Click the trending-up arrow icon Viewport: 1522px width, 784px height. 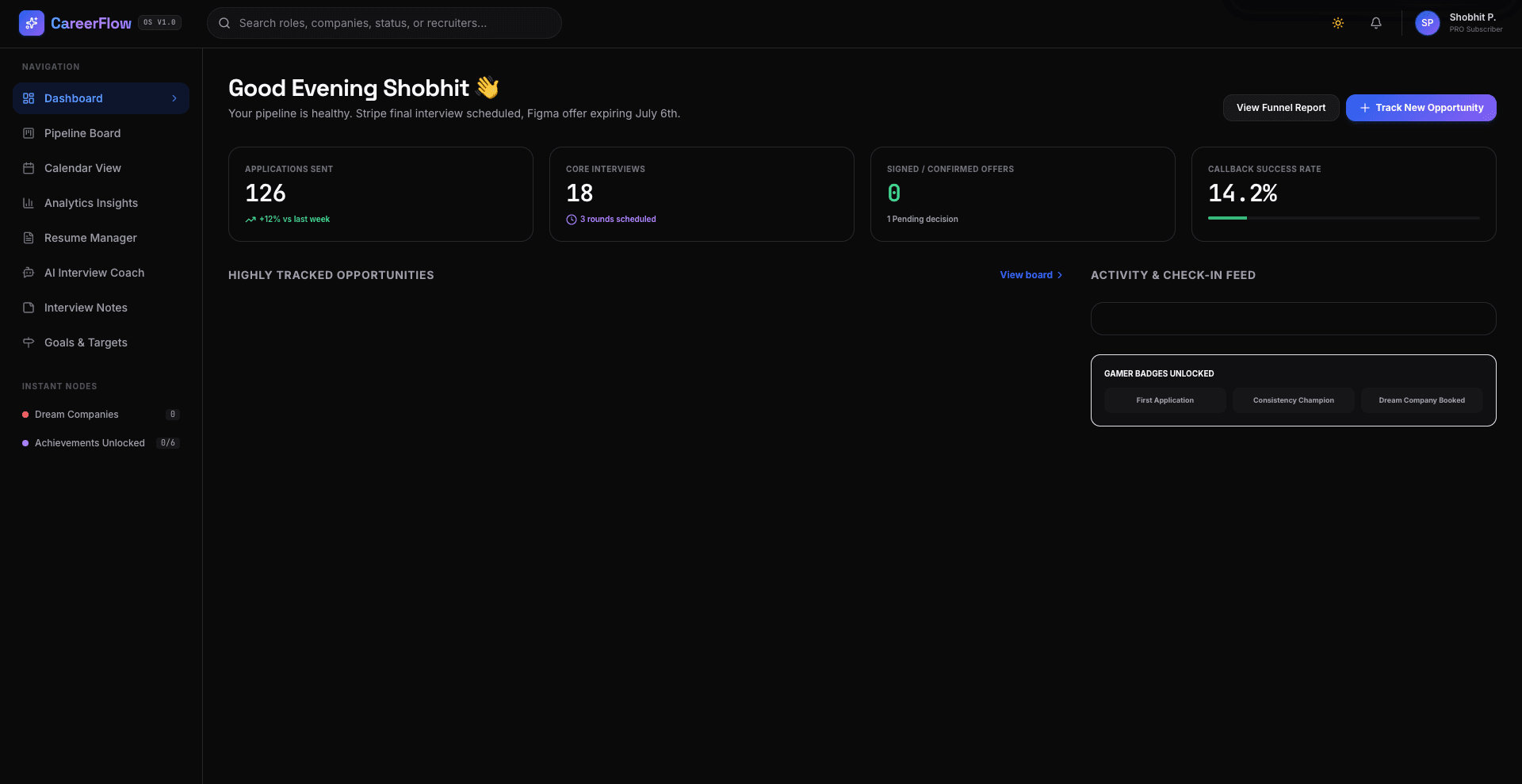coord(250,220)
